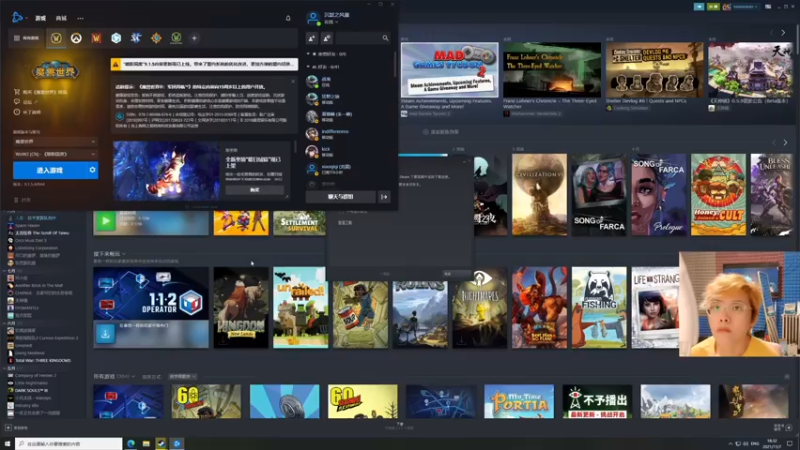The image size is (800, 450).
Task: Click the friends search magnifier icon
Action: [x=385, y=38]
